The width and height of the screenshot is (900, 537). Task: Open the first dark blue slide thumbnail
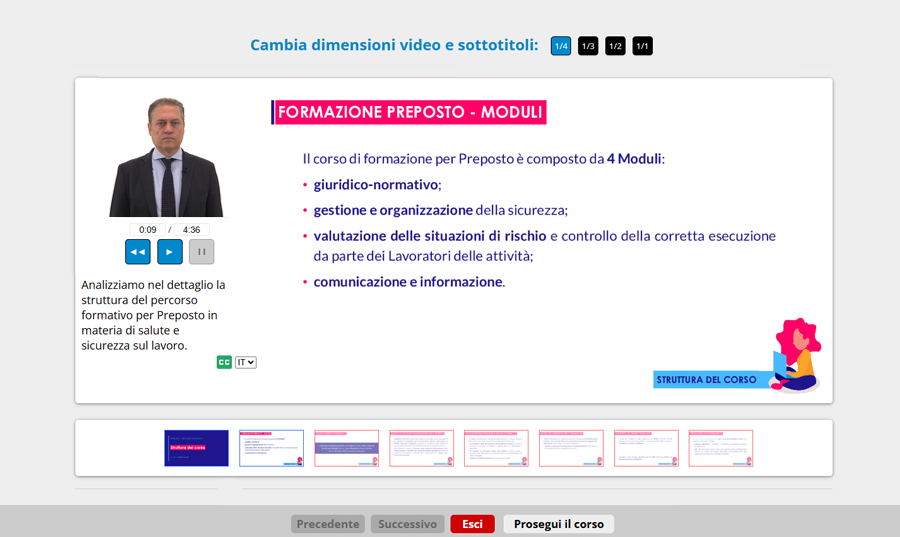(x=196, y=448)
